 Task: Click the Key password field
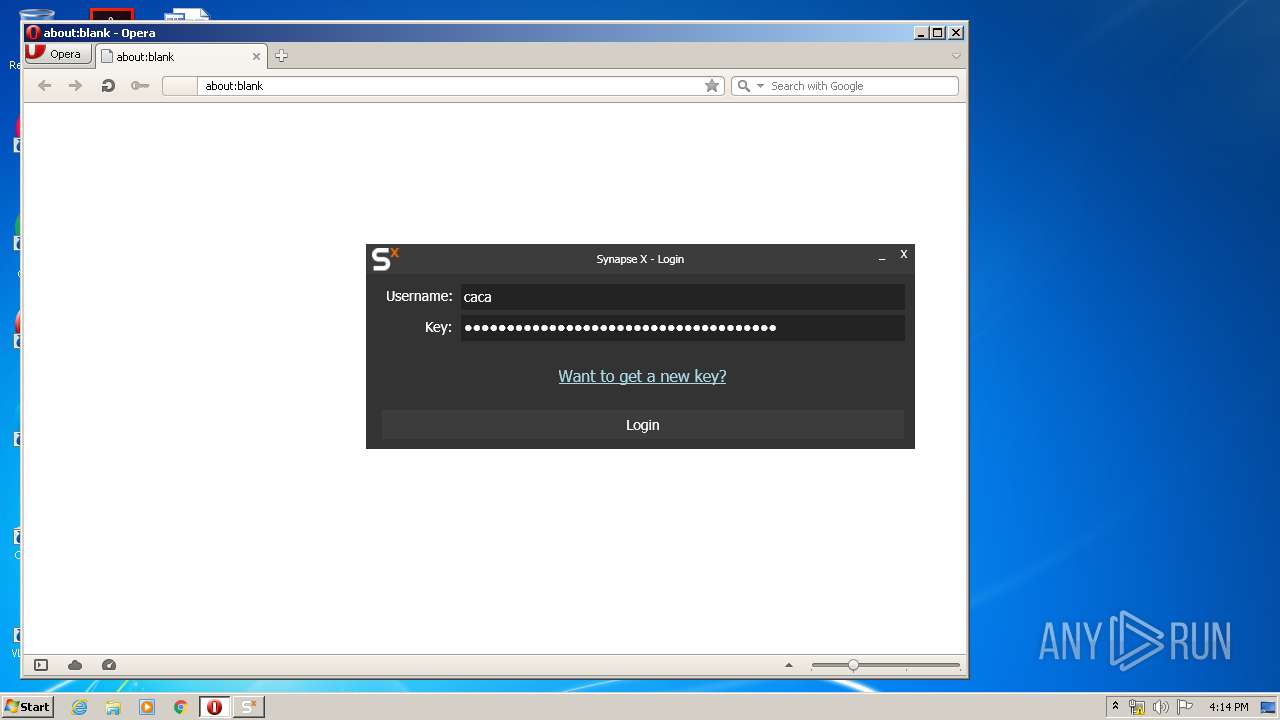pyautogui.click(x=682, y=328)
